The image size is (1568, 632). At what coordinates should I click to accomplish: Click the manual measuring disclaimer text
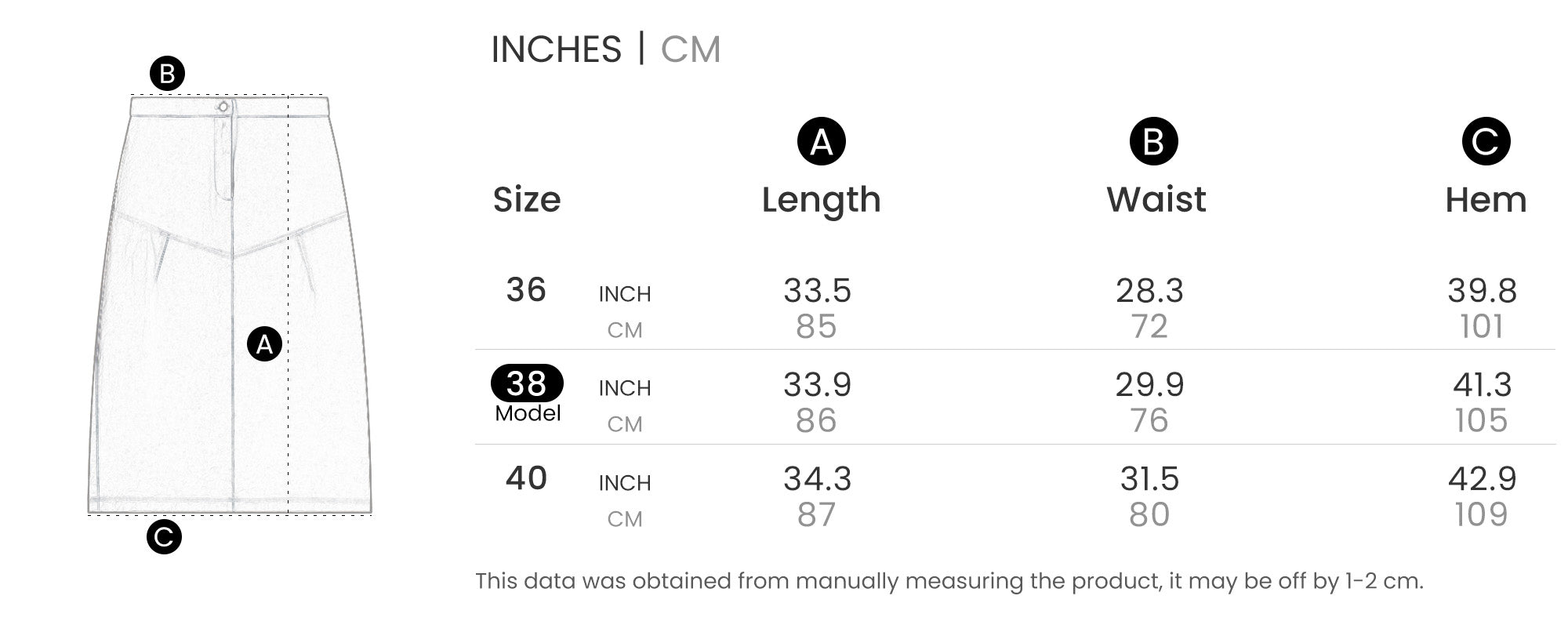click(949, 581)
